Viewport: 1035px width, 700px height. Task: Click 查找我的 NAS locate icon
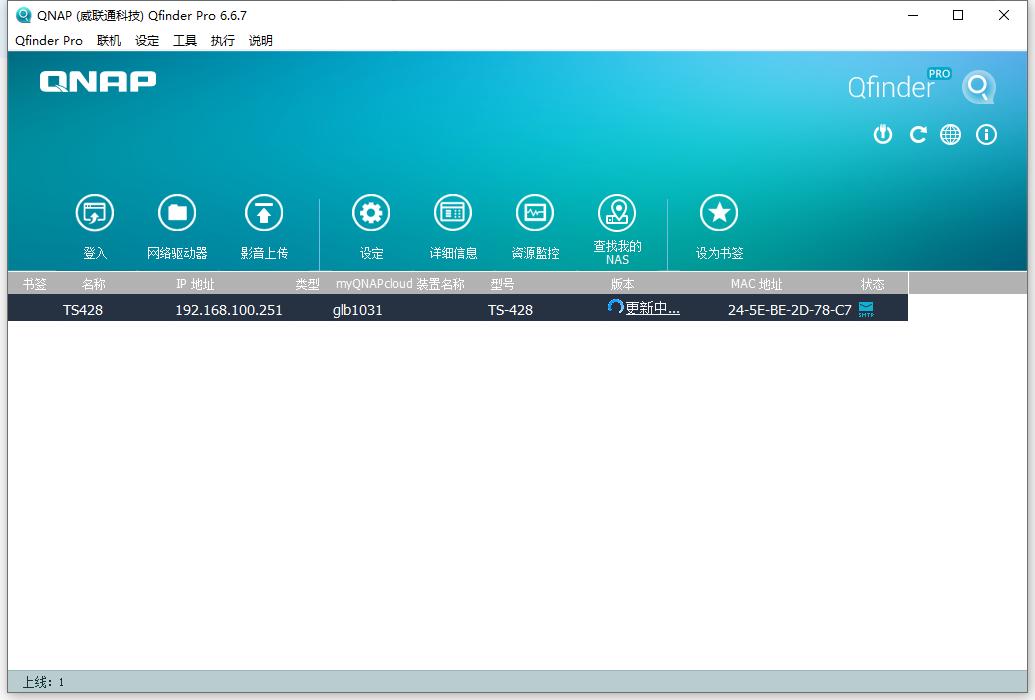617,213
